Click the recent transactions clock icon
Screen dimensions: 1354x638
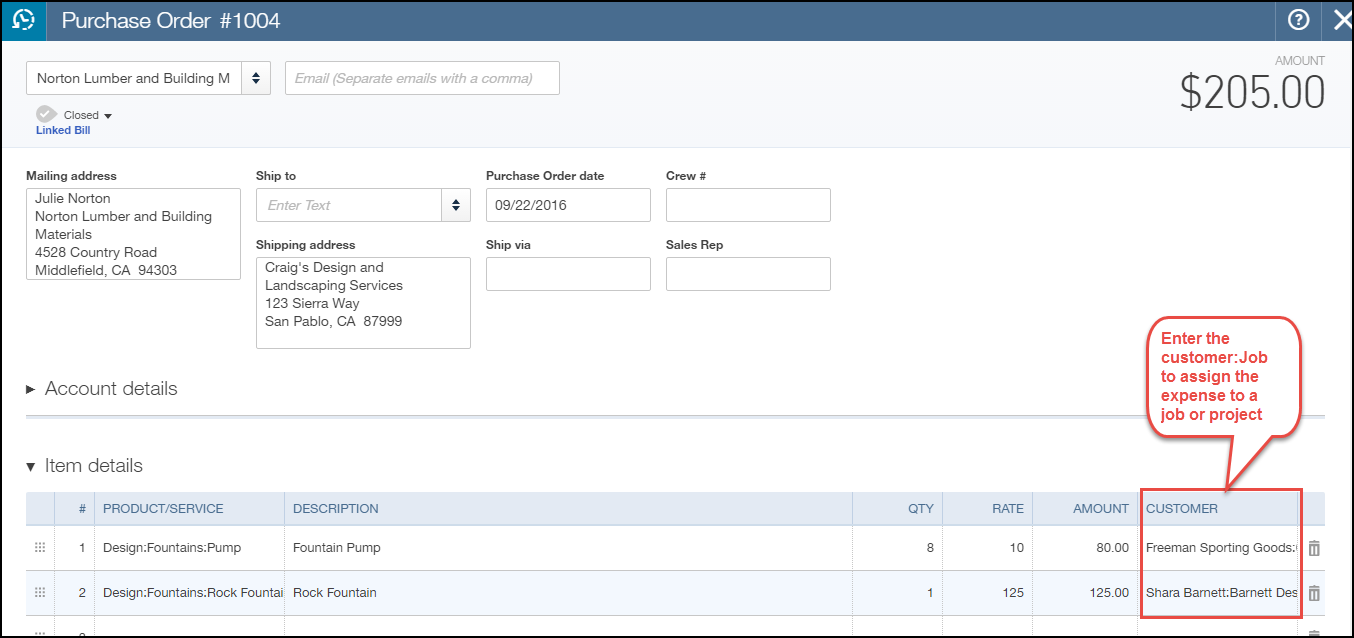click(x=23, y=20)
